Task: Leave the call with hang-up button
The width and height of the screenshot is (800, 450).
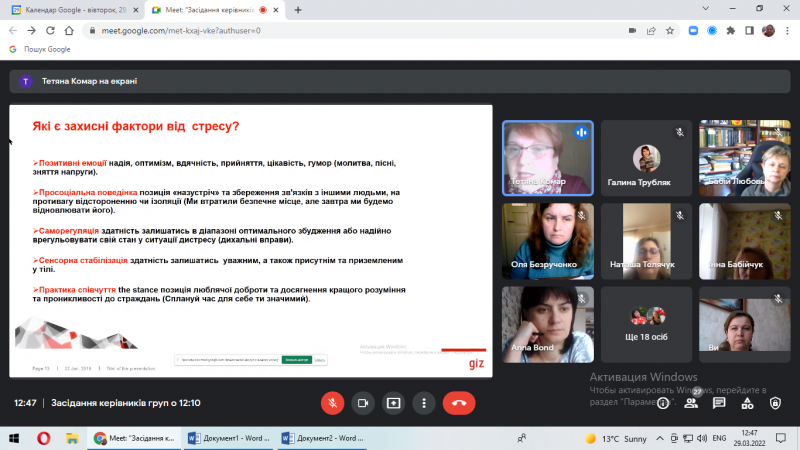Action: point(459,403)
